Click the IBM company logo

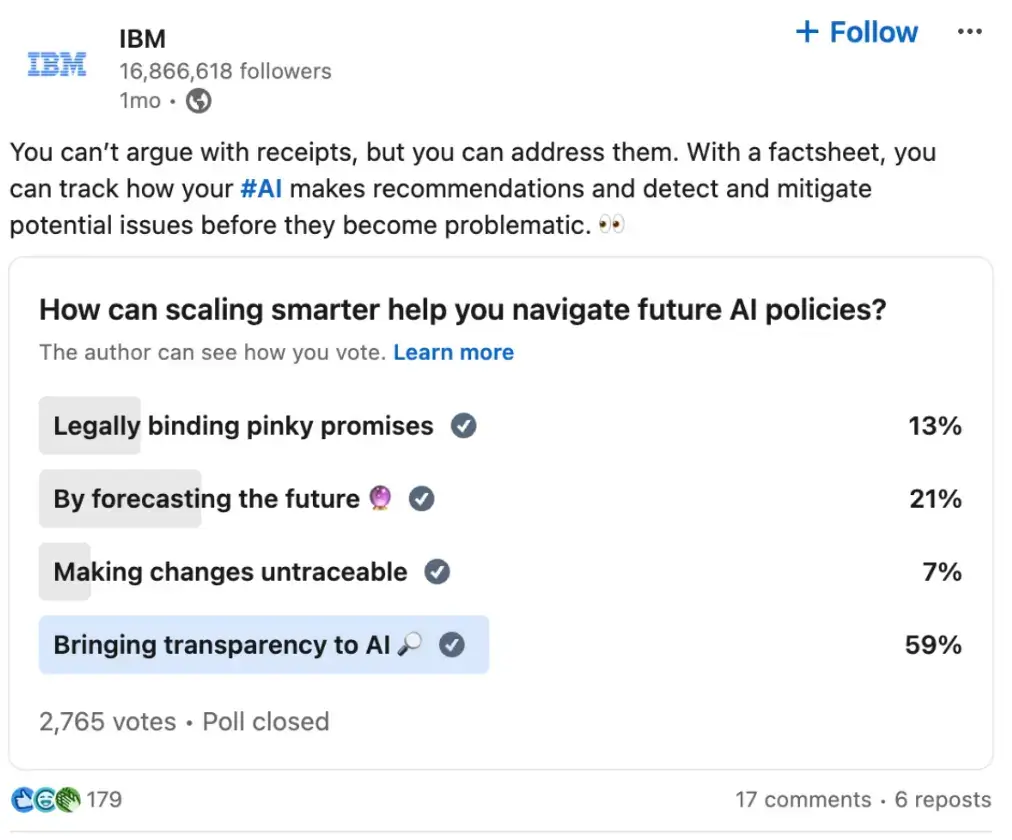coord(56,63)
